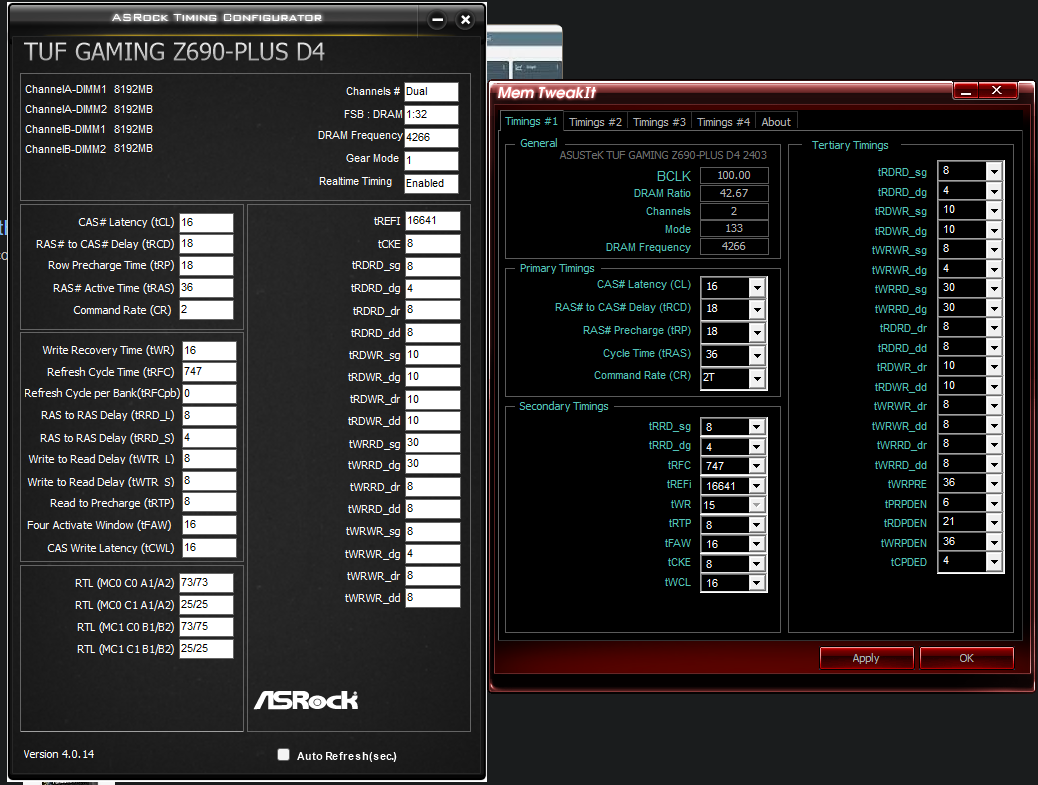Expand the Command Rate (CR) 2T dropdown
1038x785 pixels.
(757, 378)
